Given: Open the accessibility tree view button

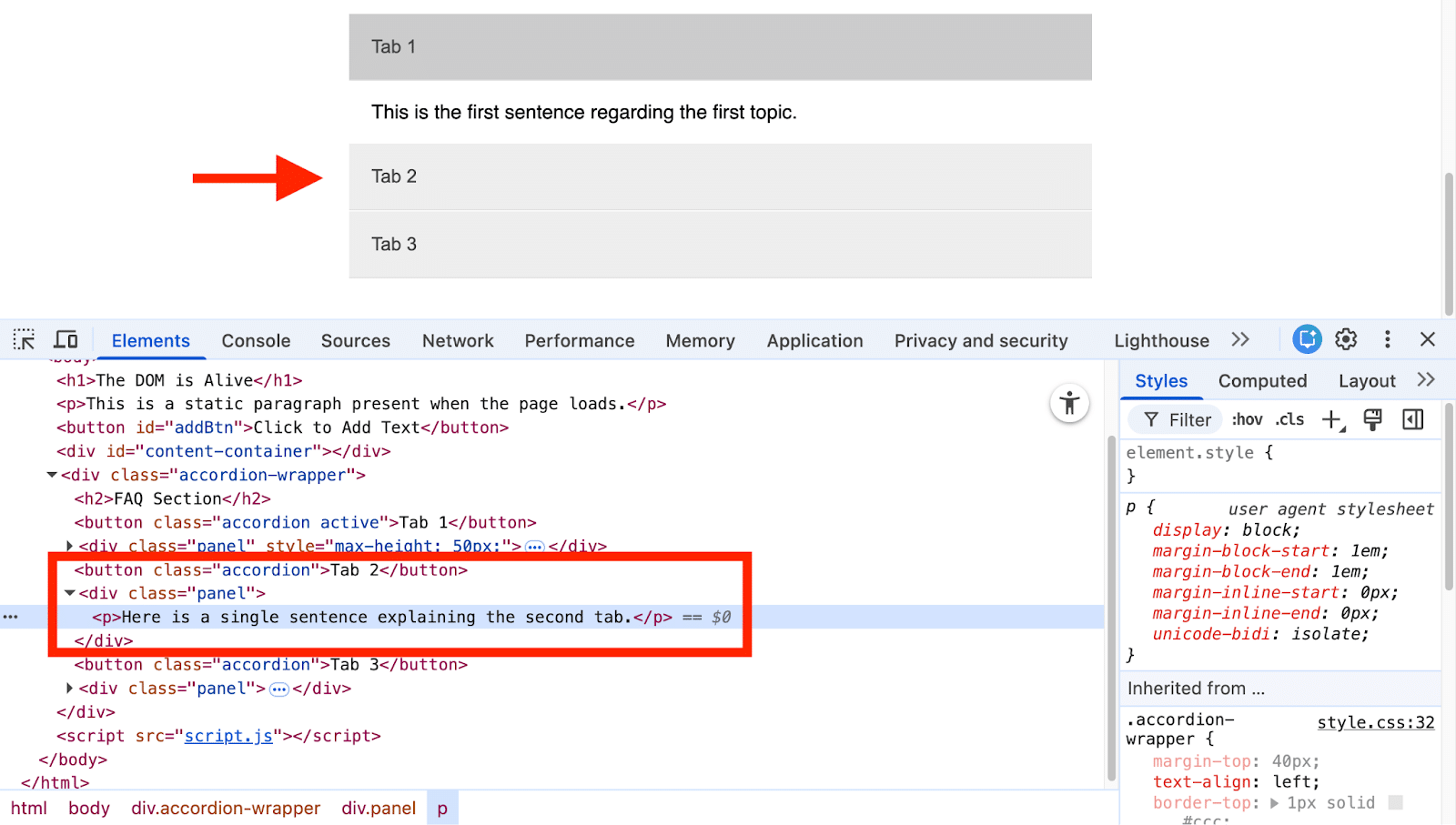Looking at the screenshot, I should (1069, 403).
